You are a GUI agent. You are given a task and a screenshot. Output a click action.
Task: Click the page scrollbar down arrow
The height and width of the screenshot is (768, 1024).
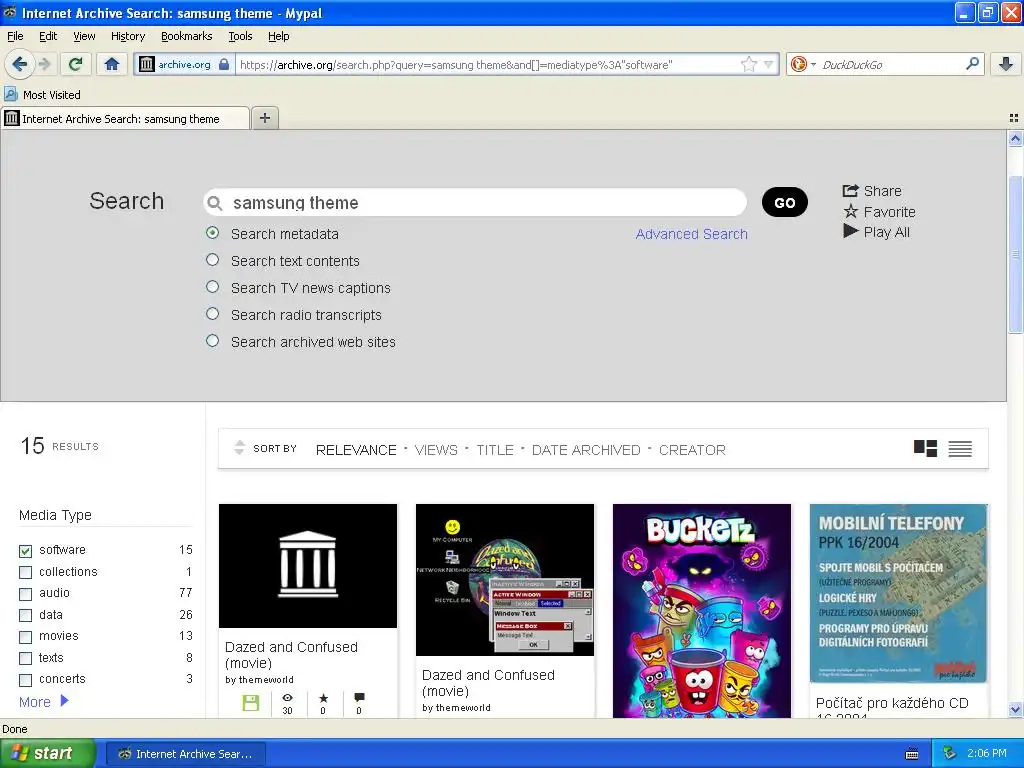1015,710
